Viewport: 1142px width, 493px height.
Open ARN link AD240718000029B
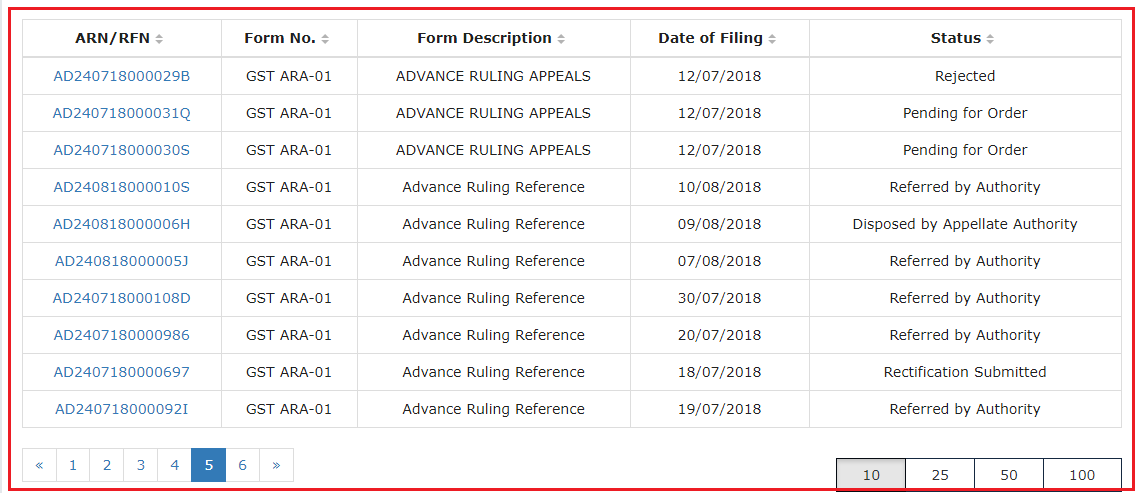(x=122, y=76)
